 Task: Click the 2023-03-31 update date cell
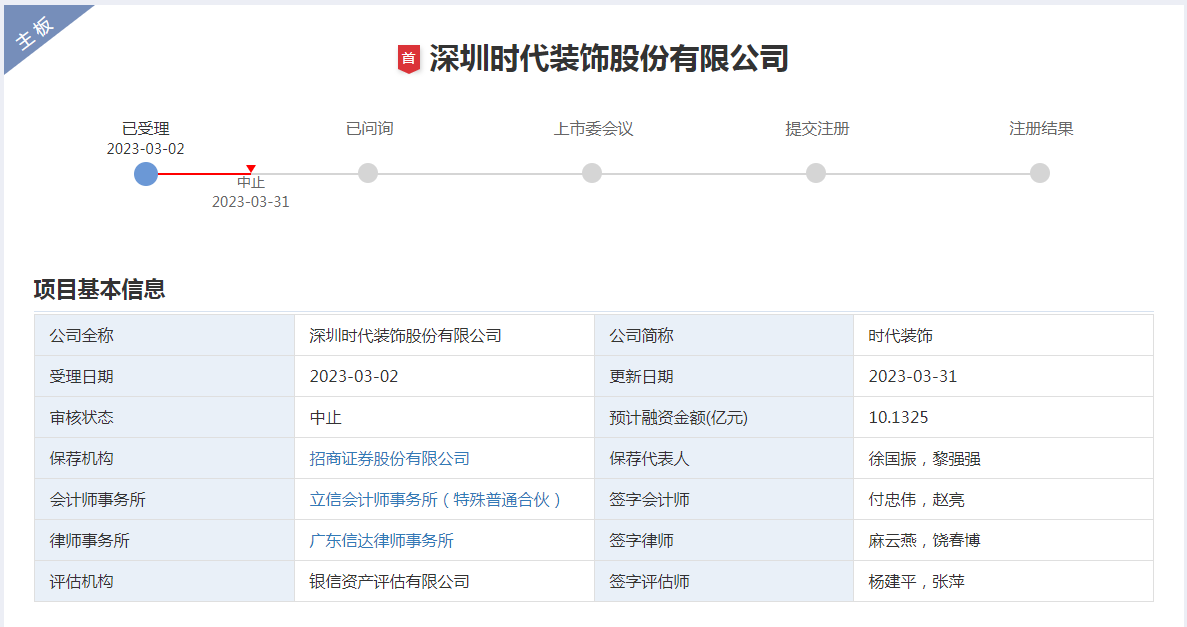[x=912, y=377]
